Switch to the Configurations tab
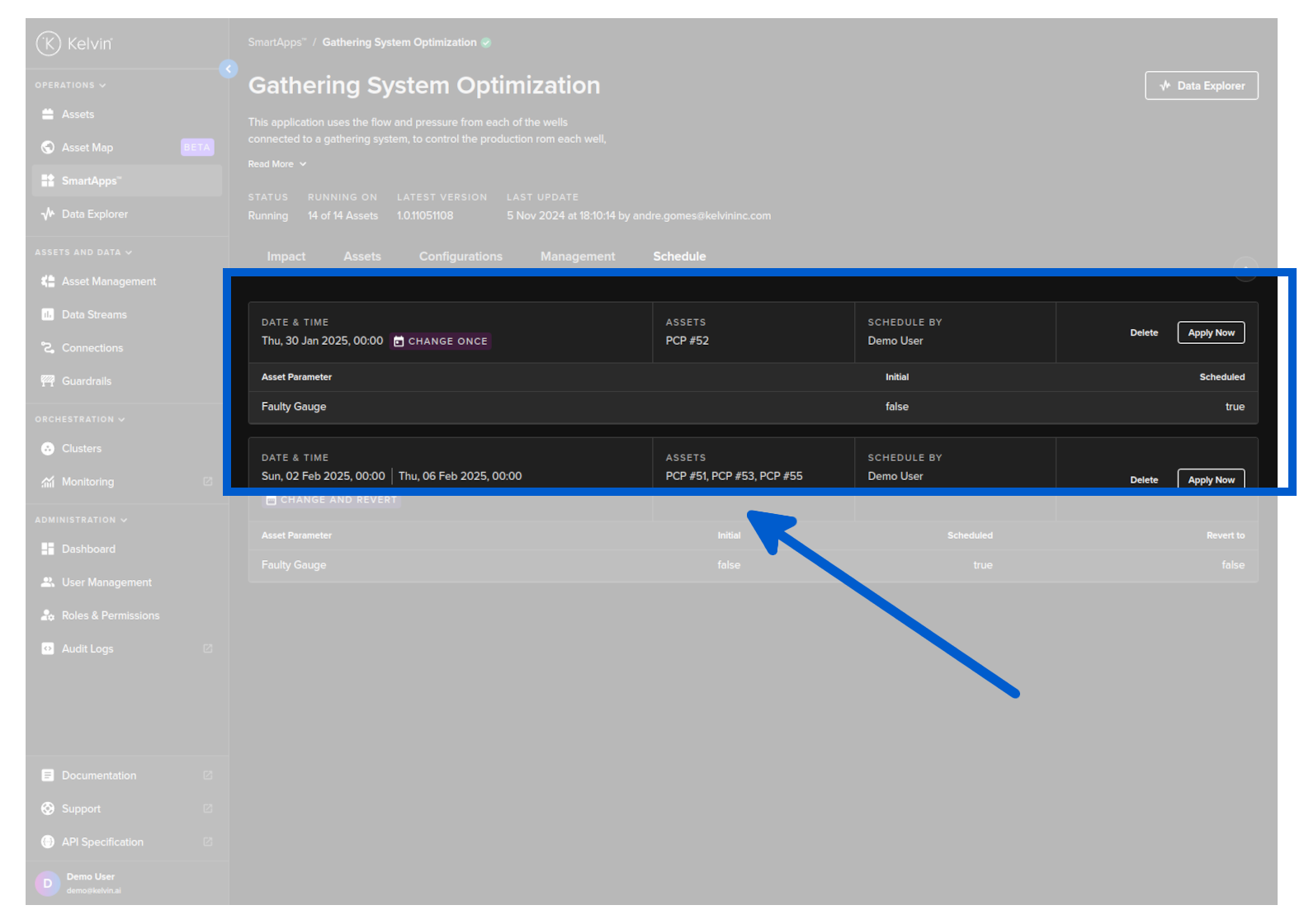 point(461,257)
